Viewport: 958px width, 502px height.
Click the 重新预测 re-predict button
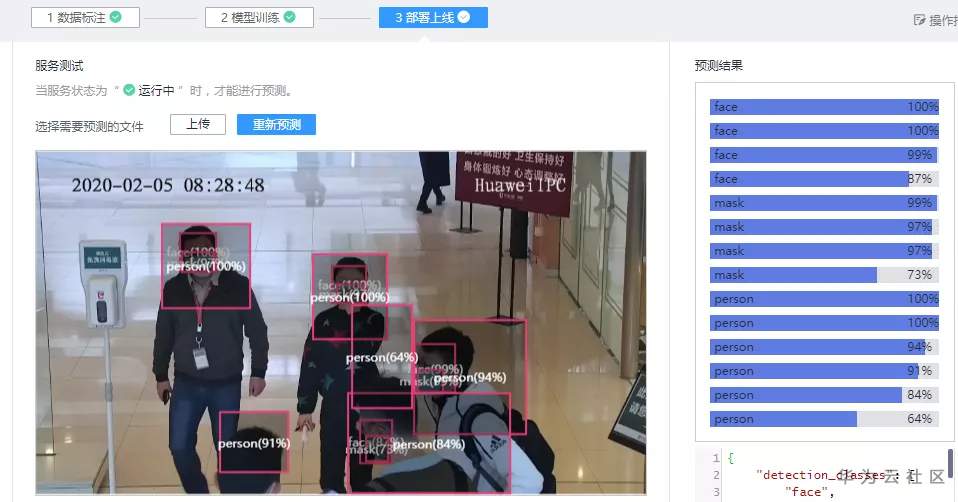pyautogui.click(x=276, y=125)
